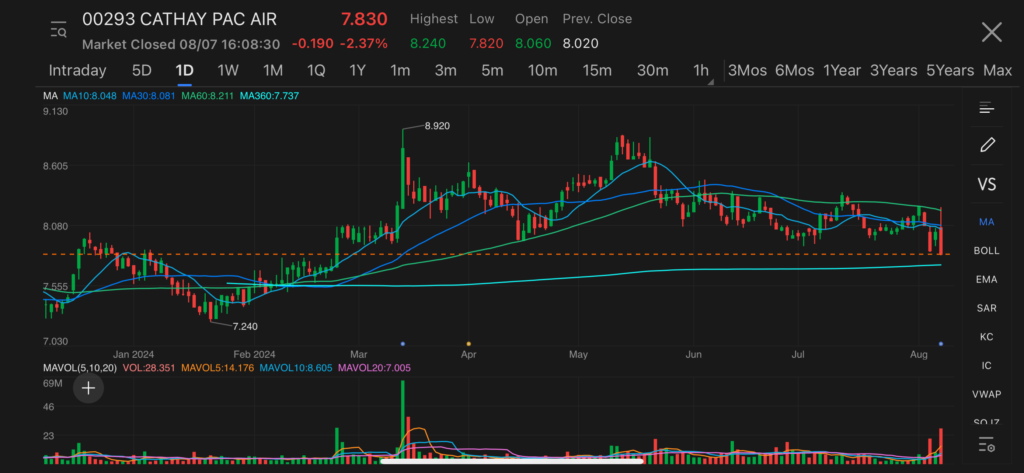The image size is (1024, 473).
Task: Open the stock search list icon
Action: click(58, 31)
